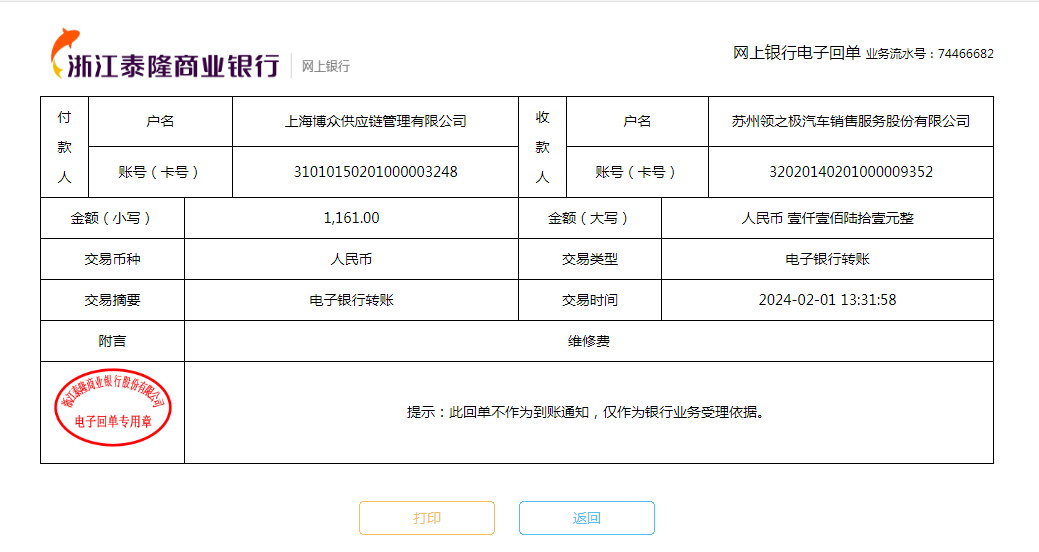Viewport: 1039px width, 552px height.
Task: Click the 打印 print button
Action: click(427, 518)
